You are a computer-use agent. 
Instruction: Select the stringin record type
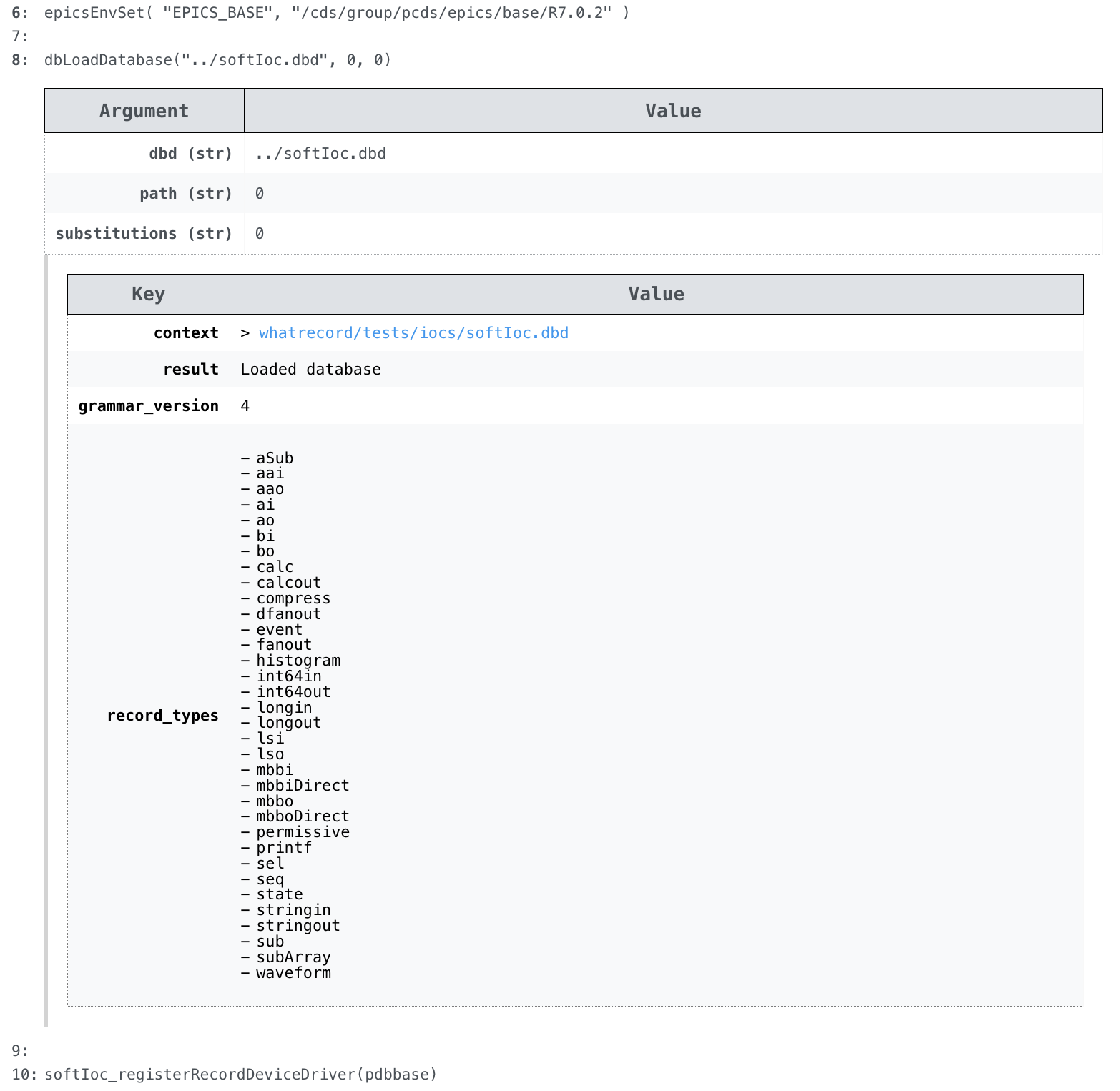click(293, 909)
